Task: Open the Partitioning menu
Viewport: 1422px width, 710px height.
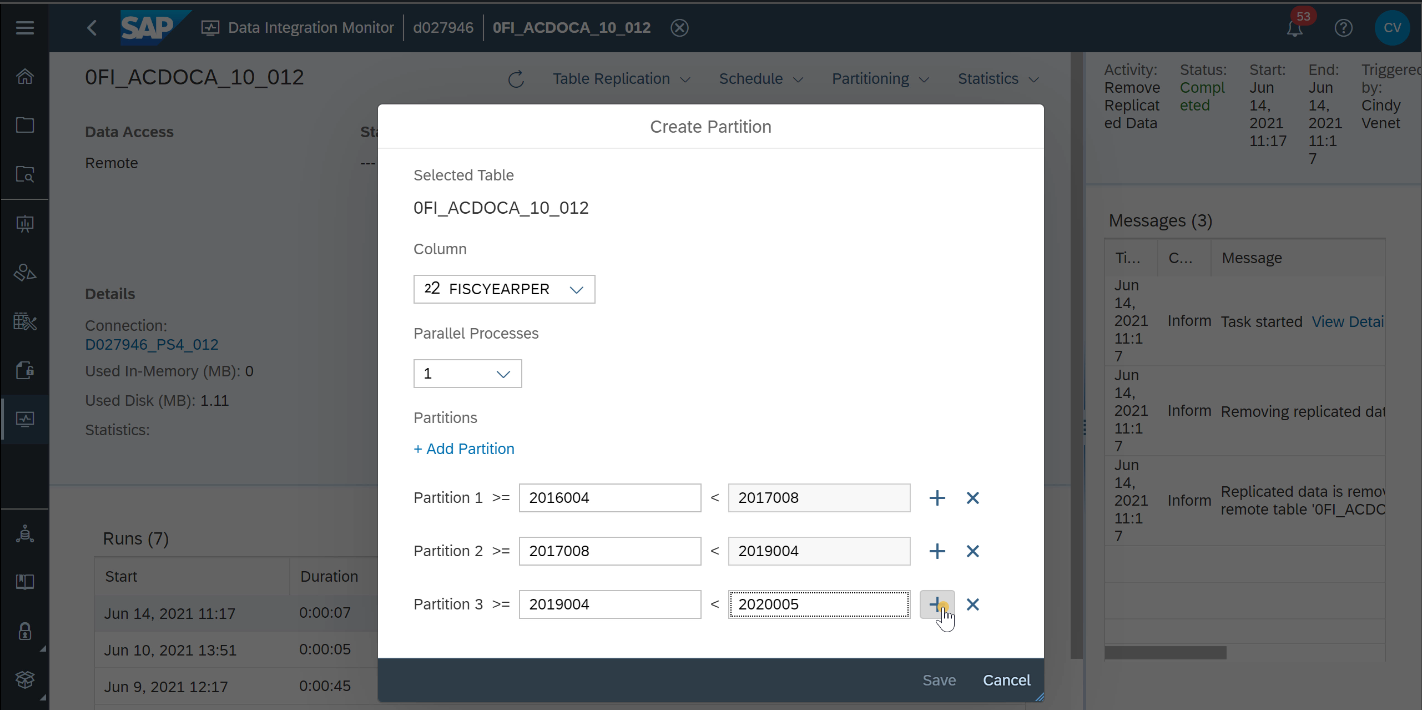Action: click(880, 79)
